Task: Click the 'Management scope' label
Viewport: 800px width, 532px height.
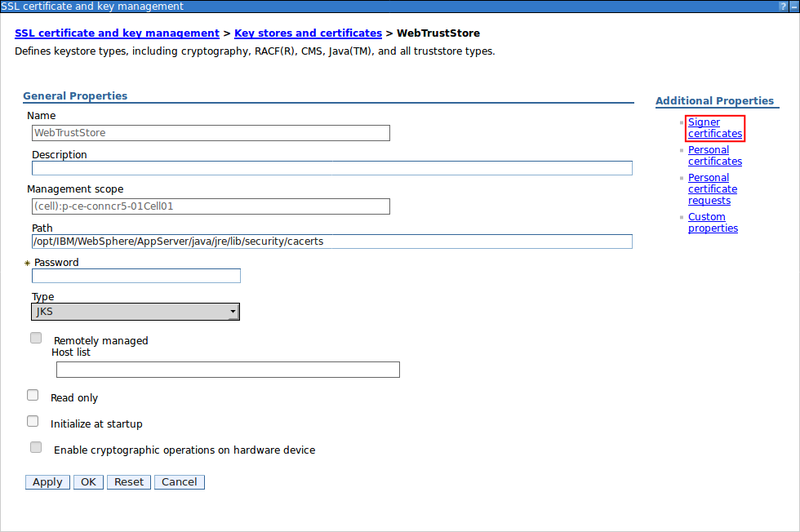Action: [75, 189]
